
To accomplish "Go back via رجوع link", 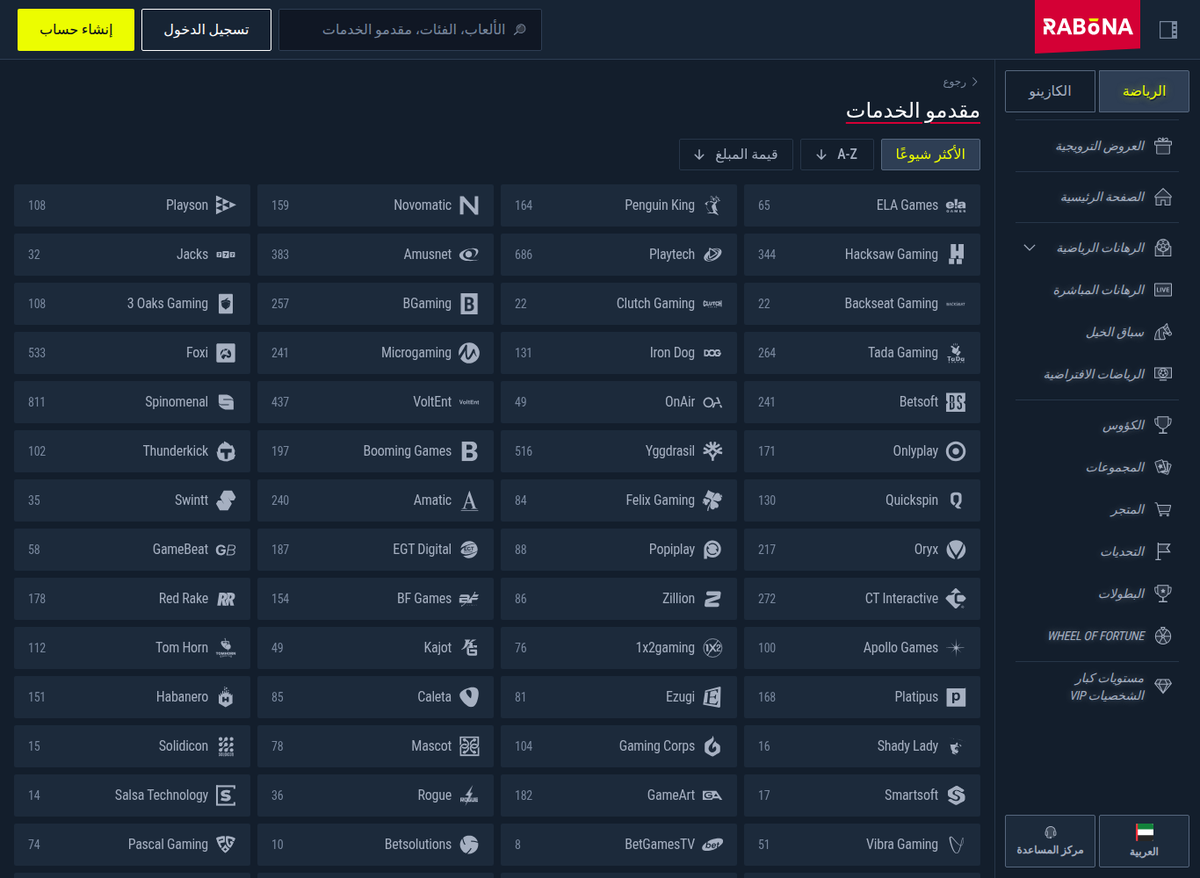I will tap(960, 81).
